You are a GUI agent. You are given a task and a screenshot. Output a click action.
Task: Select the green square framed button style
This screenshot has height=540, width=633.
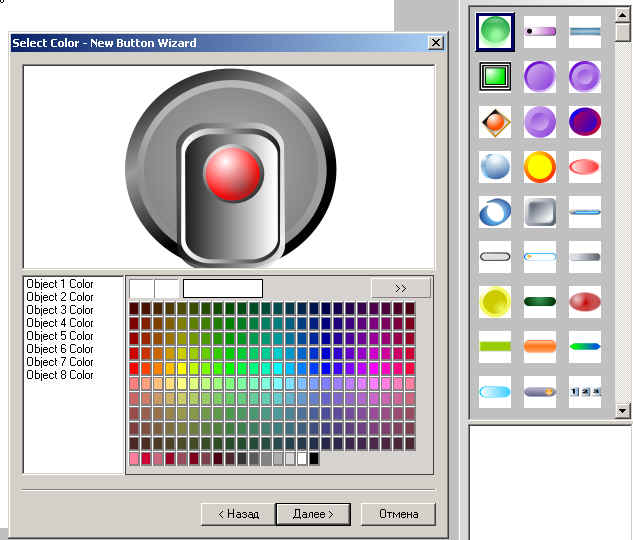point(495,76)
